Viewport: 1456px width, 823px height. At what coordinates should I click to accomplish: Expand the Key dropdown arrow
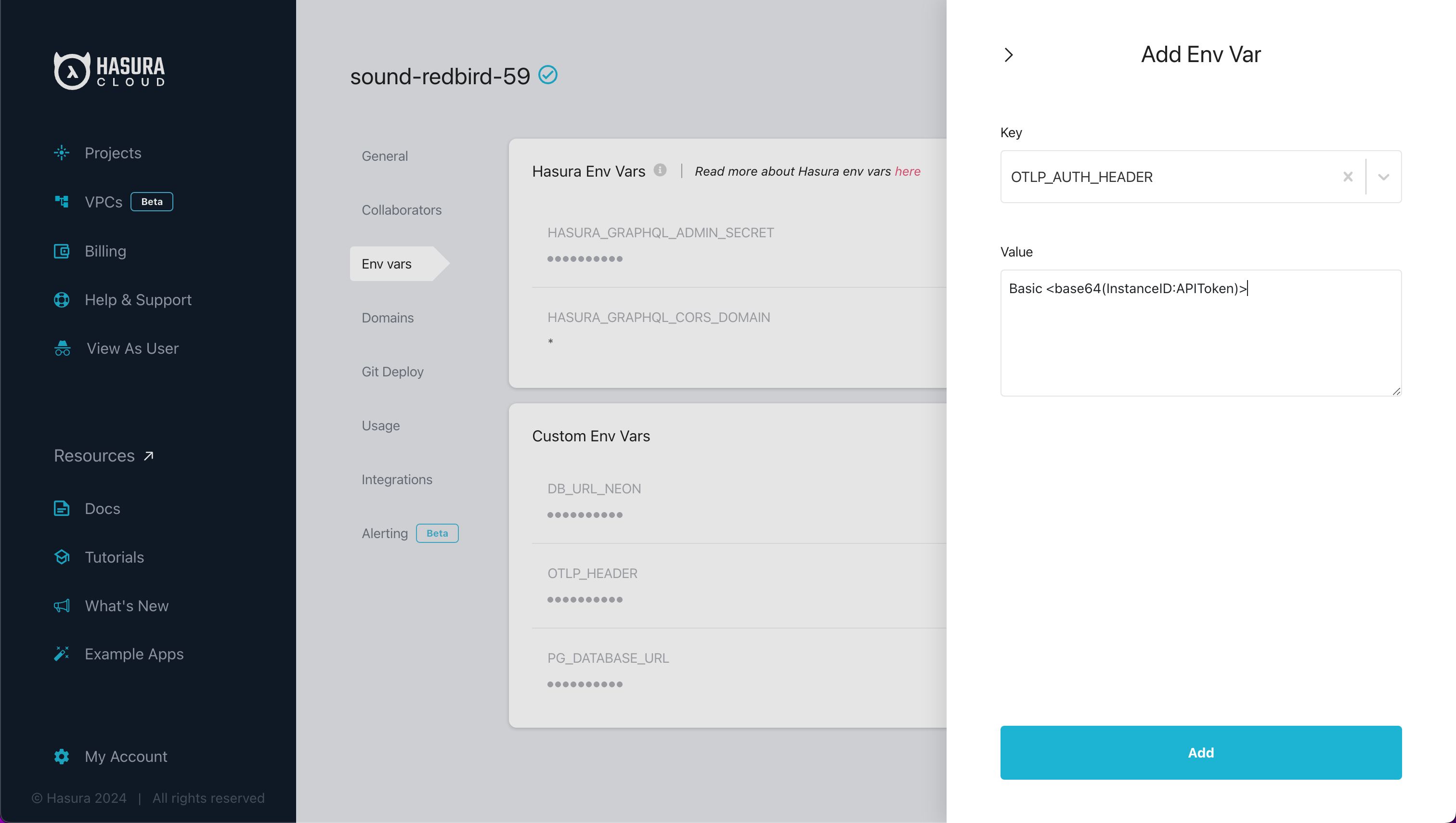1384,177
